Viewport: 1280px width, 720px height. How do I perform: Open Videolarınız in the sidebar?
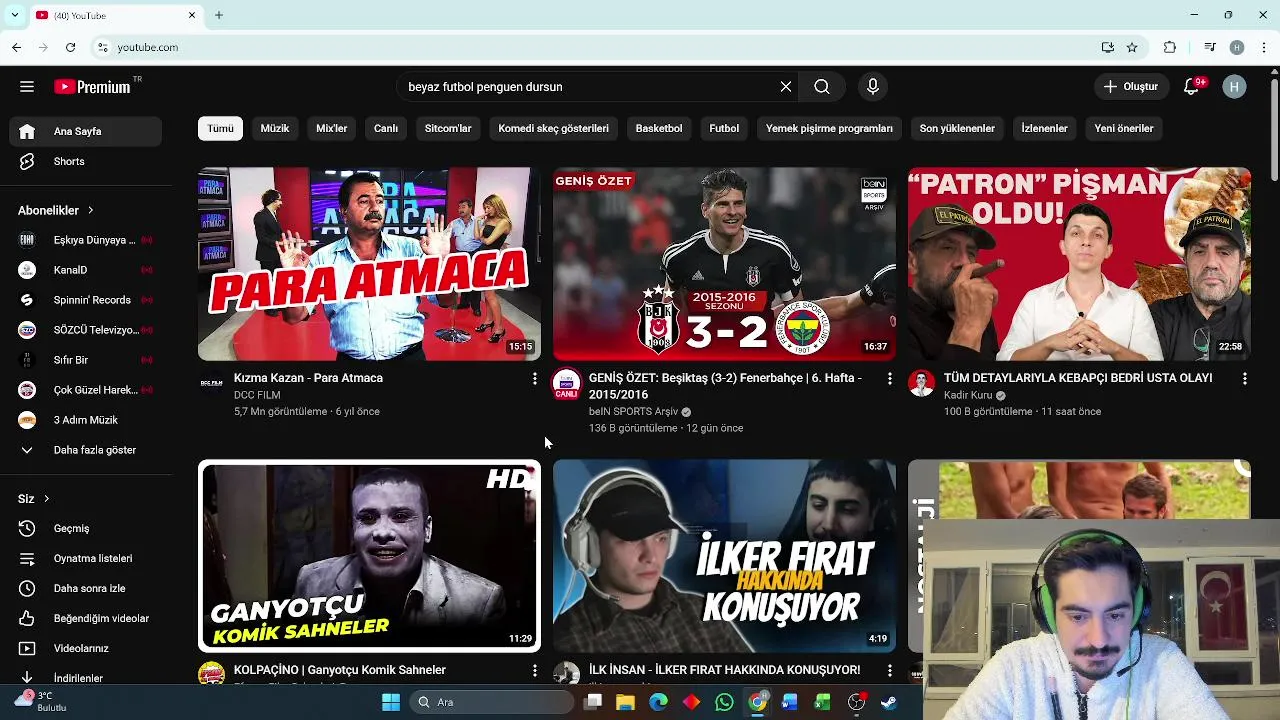coord(86,648)
